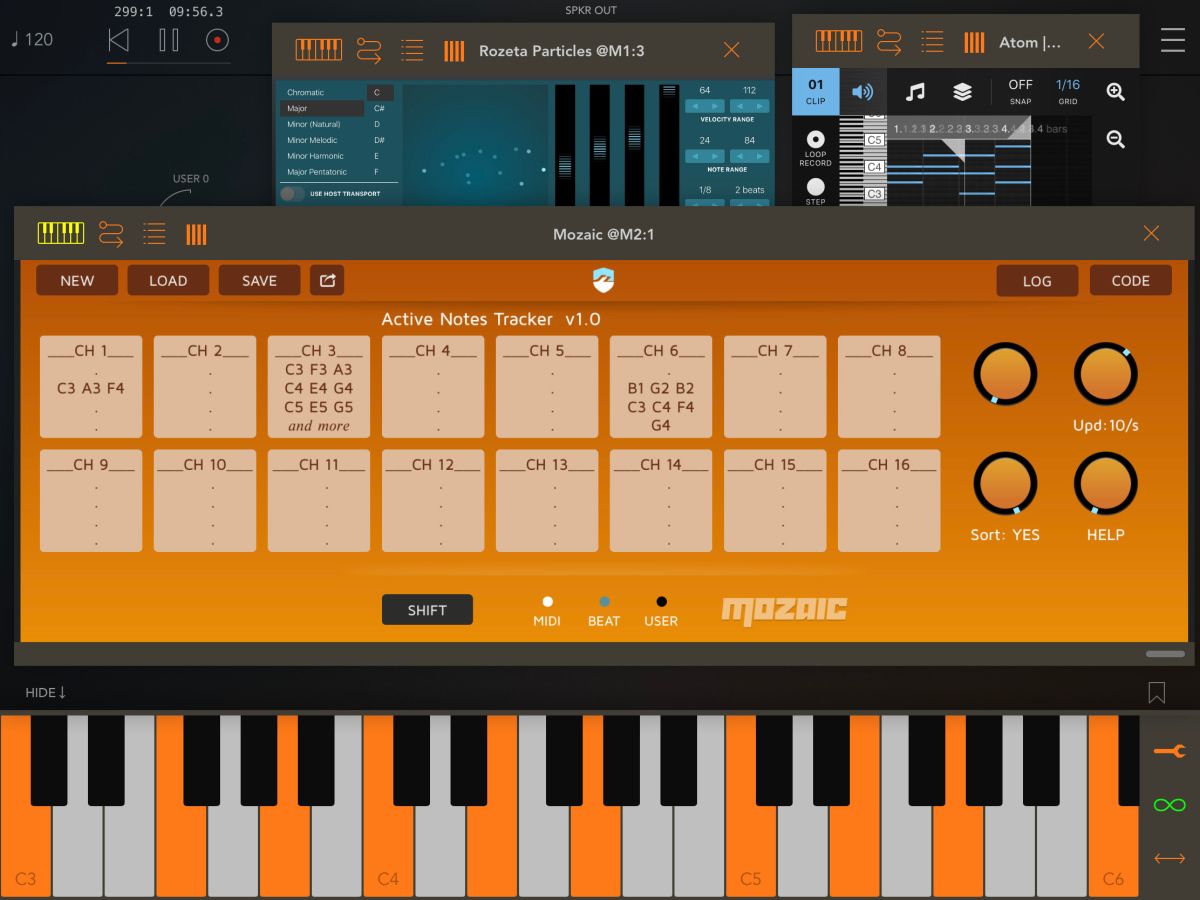Toggle Use Host Transport switch in Rozeta
Viewport: 1200px width, 900px height.
(292, 194)
